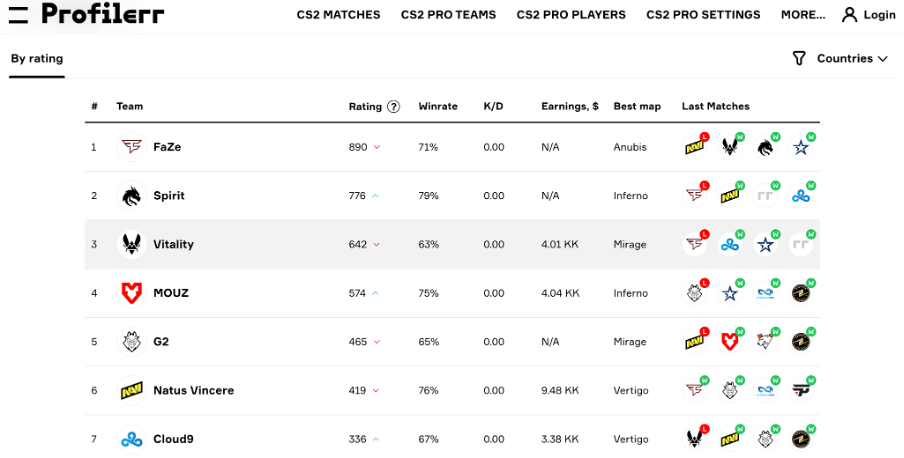Viewport: 904px width, 458px height.
Task: Click the FaZe team logo
Action: [x=131, y=147]
